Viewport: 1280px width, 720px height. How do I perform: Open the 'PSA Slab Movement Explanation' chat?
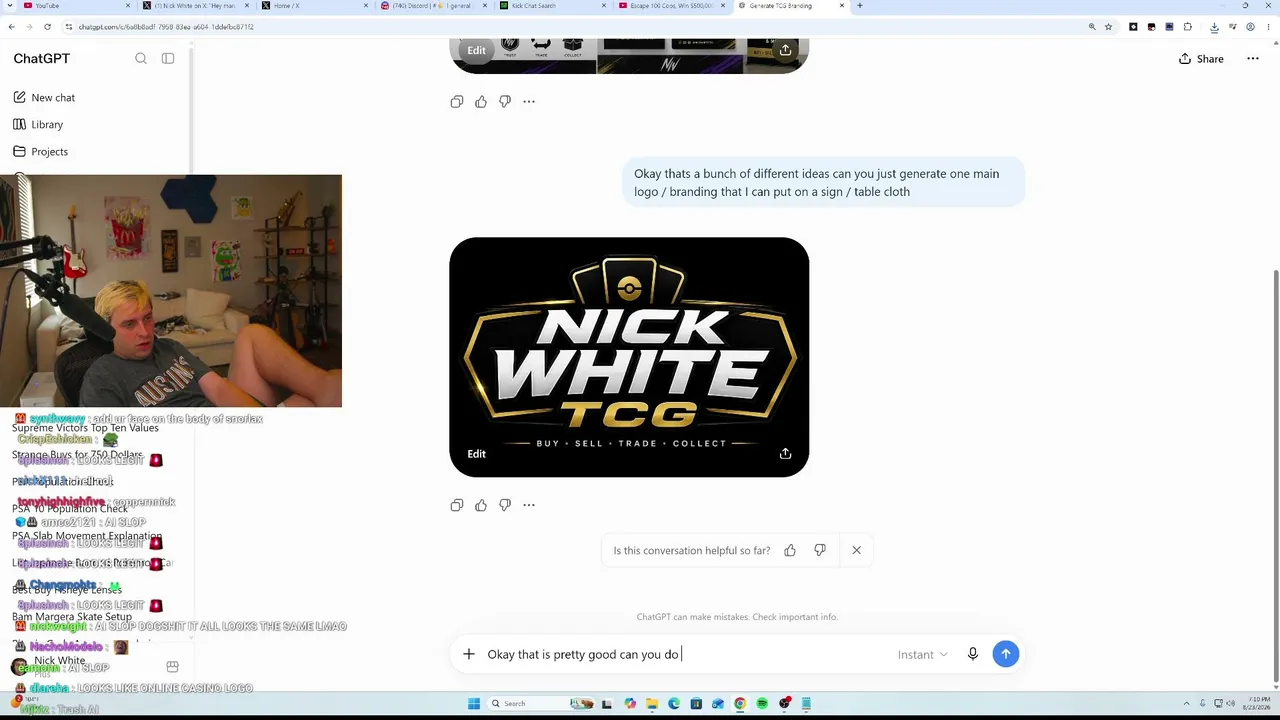point(87,536)
